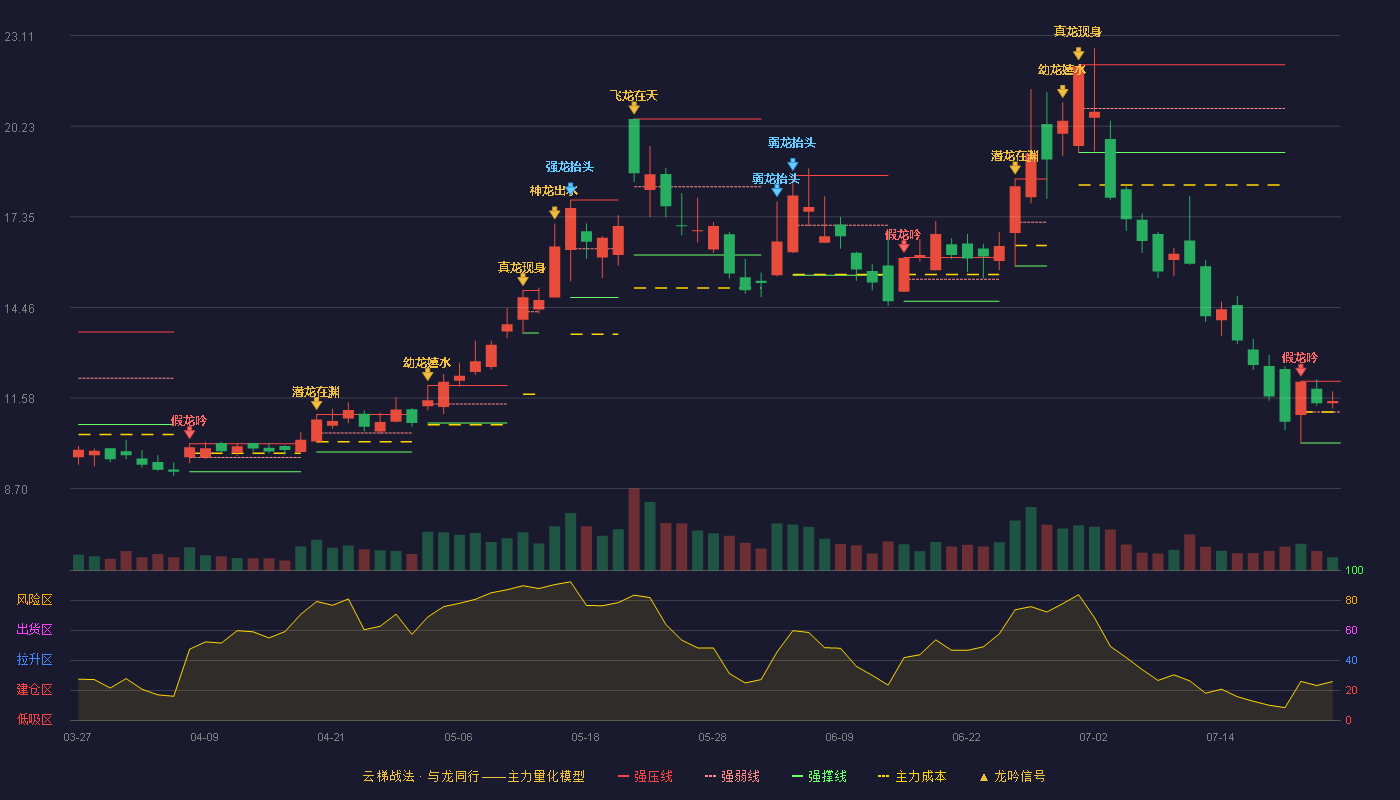
Task: Click the orange 80 value on the right scale
Action: pyautogui.click(x=1351, y=601)
